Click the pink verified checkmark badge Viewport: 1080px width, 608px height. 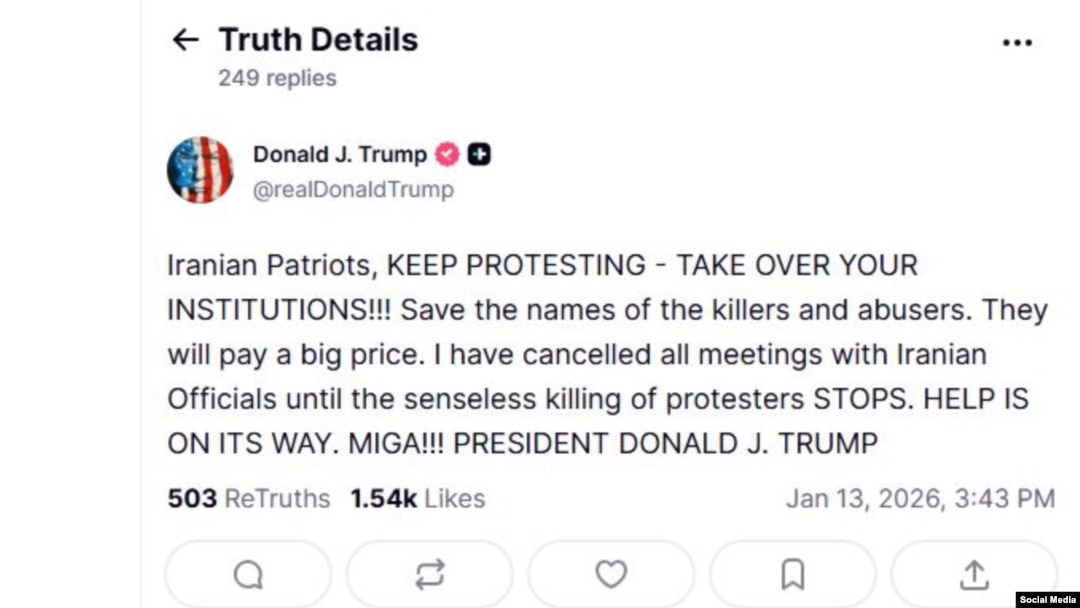pos(447,155)
